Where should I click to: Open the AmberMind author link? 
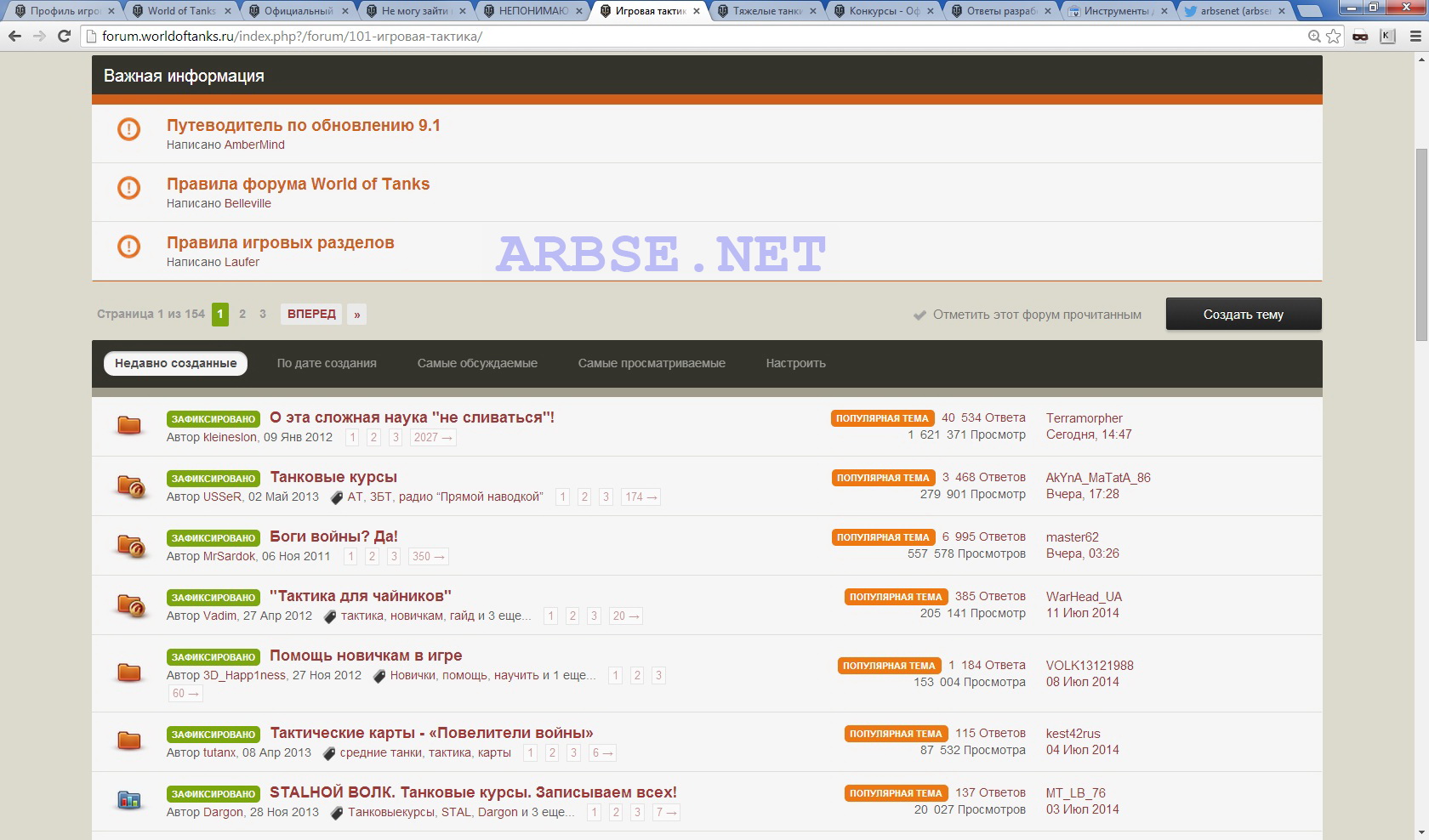click(x=254, y=145)
